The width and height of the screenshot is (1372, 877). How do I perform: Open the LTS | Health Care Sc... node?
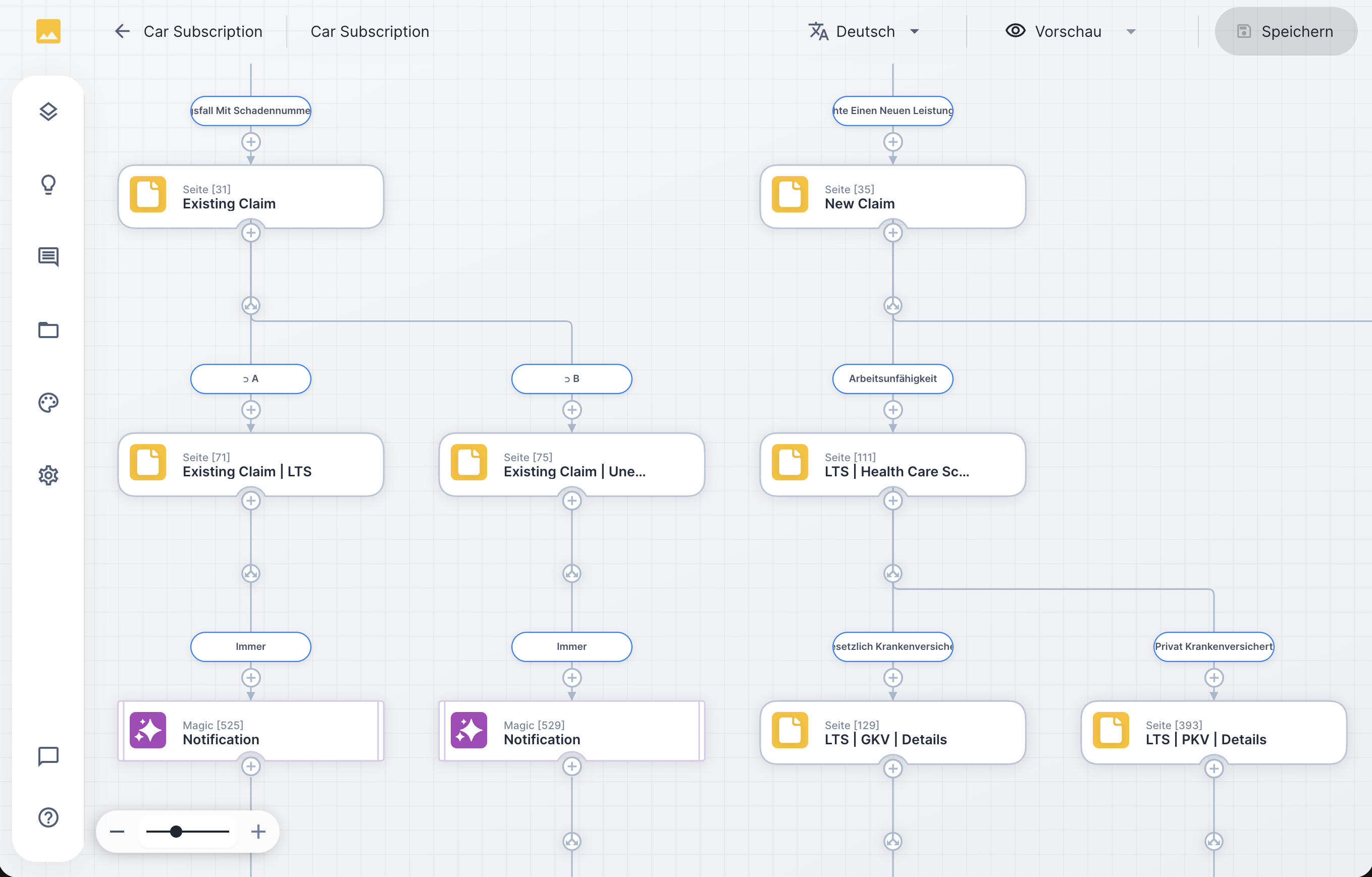[x=893, y=465]
